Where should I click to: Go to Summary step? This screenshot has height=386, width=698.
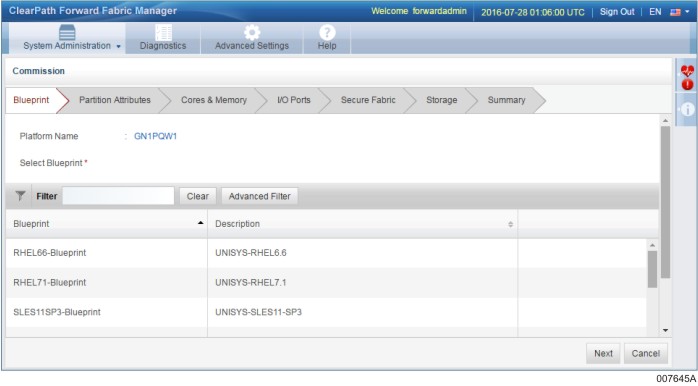[x=506, y=100]
